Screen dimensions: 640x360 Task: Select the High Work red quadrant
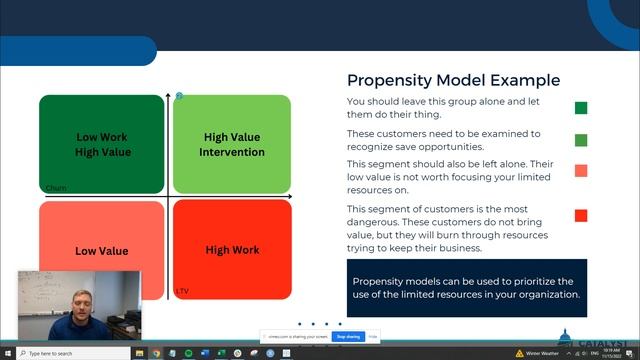[232, 249]
